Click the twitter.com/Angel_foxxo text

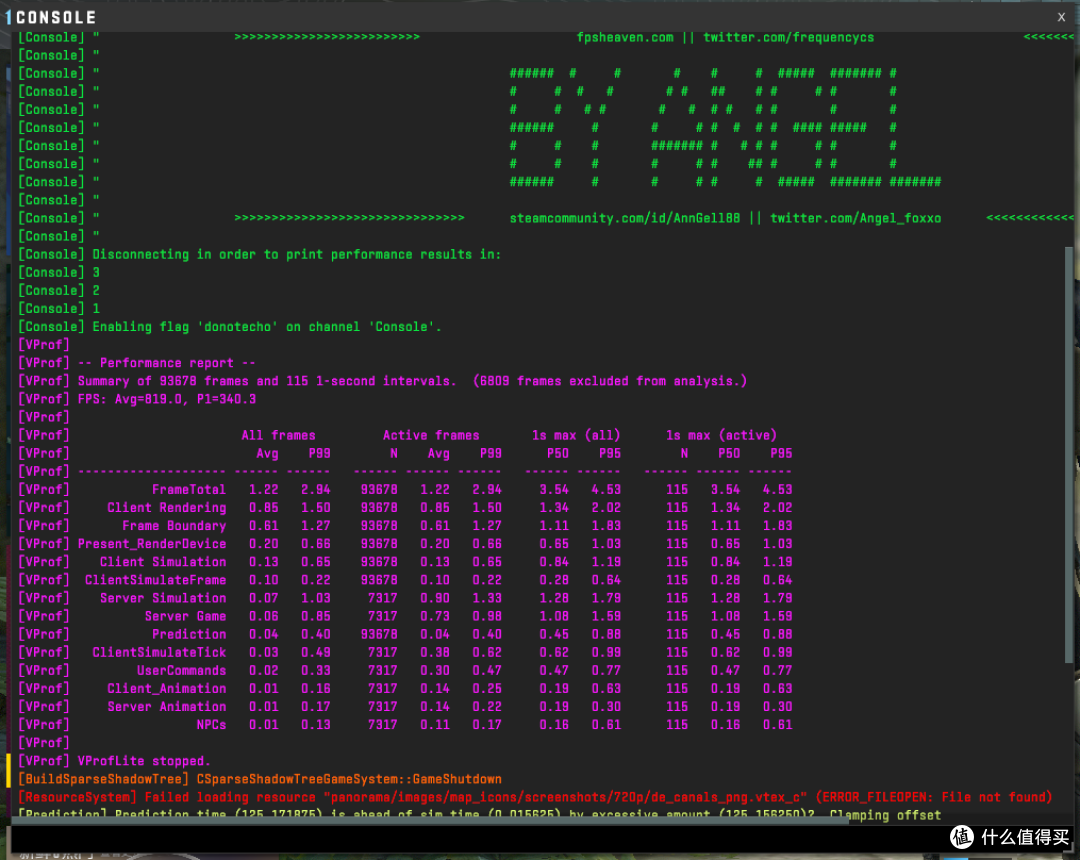coord(855,218)
